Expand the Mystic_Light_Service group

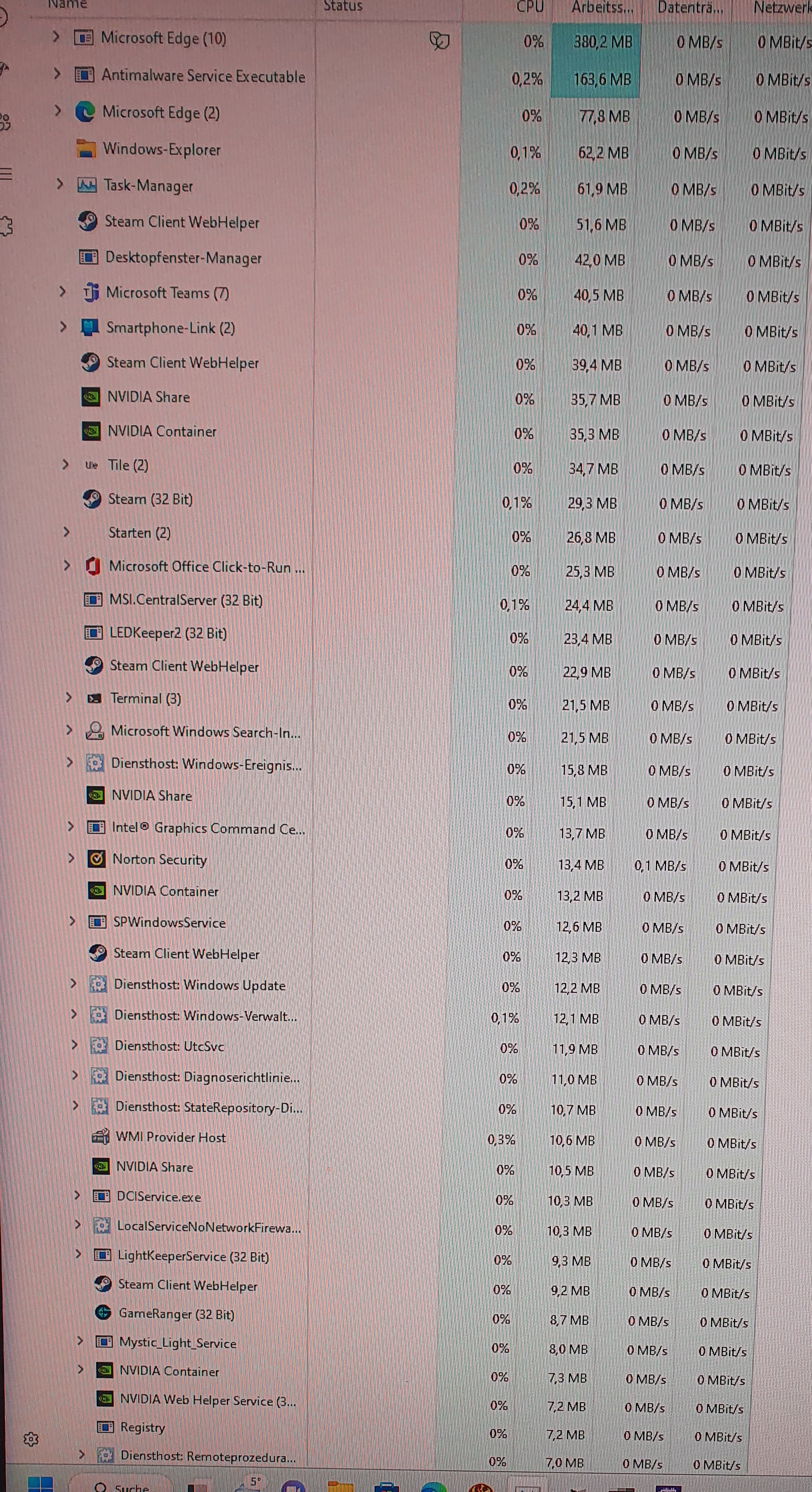[x=80, y=1340]
